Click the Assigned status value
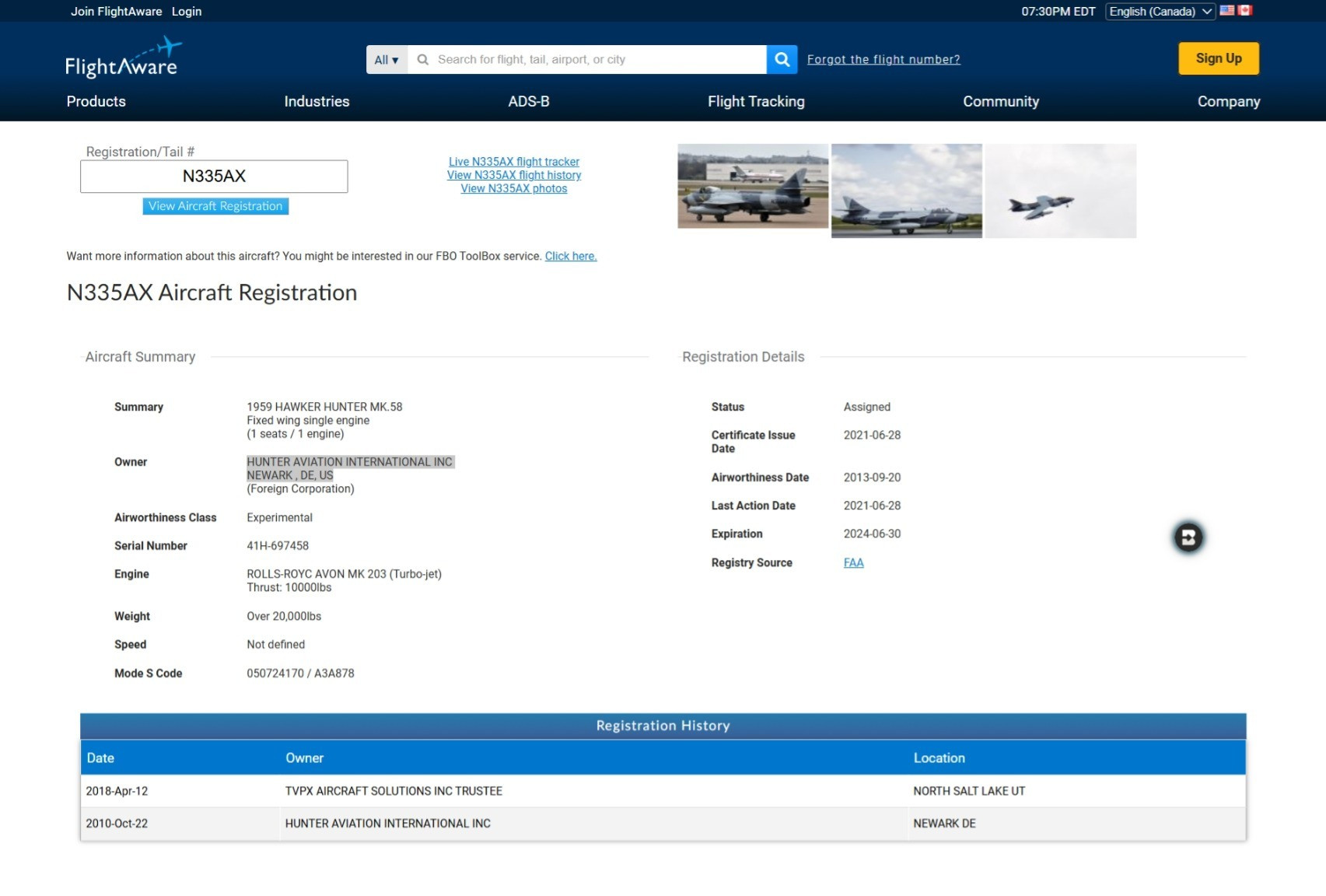The width and height of the screenshot is (1326, 896). point(867,407)
